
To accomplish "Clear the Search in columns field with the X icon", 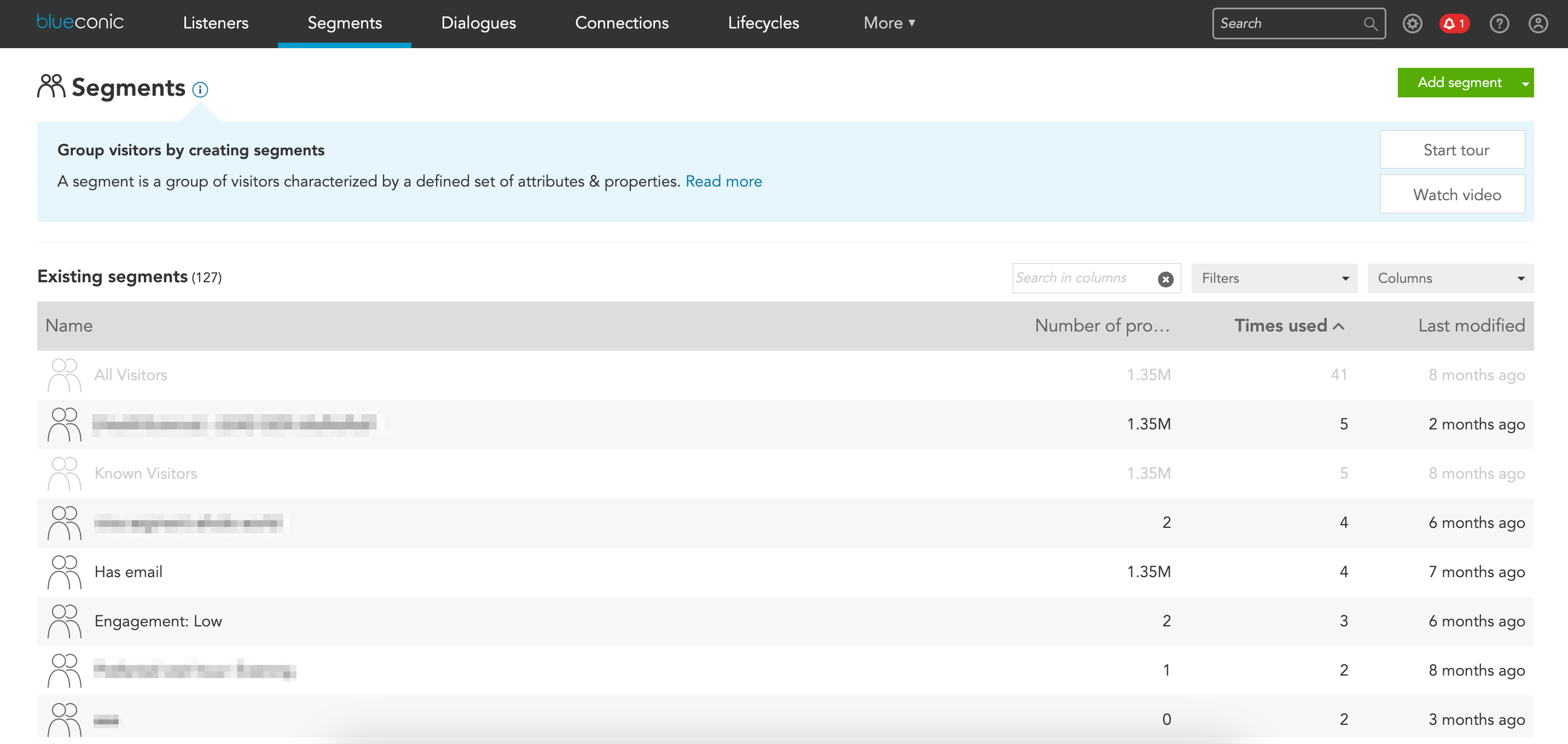I will coord(1165,279).
